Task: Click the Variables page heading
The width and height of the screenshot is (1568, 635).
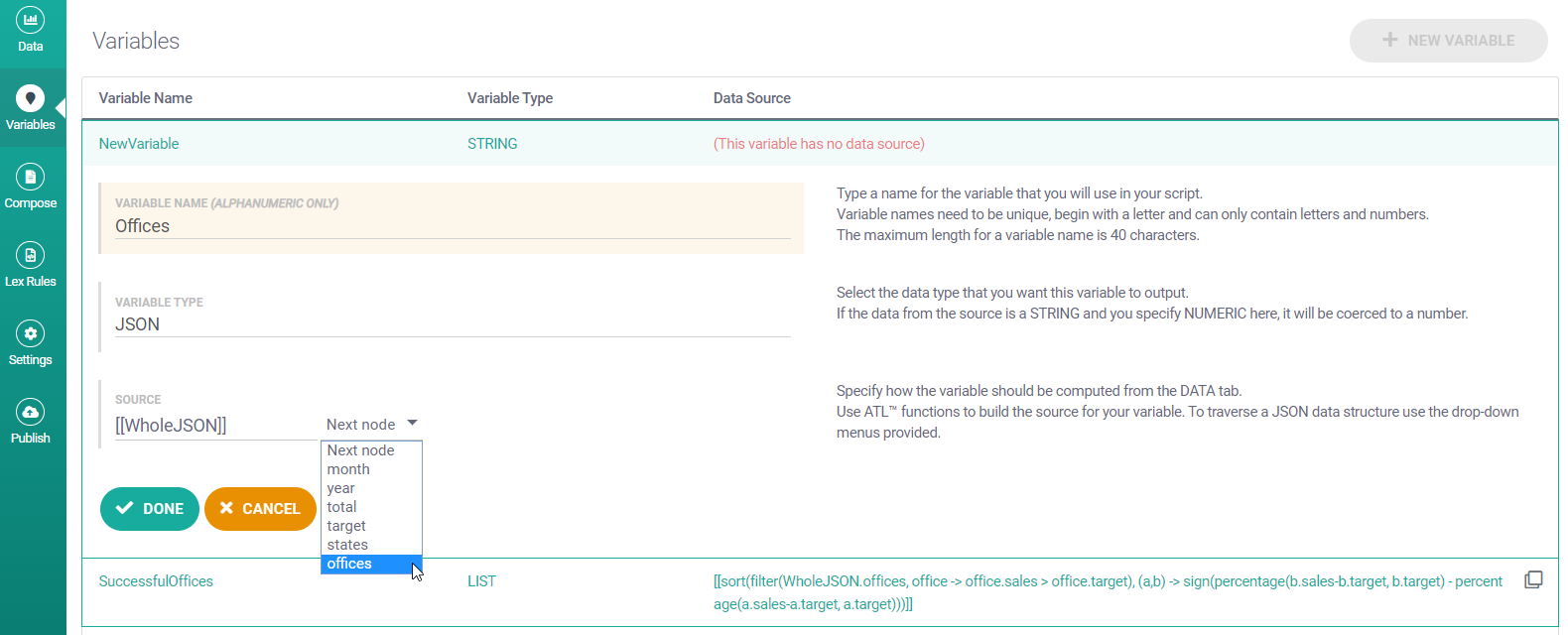Action: coord(136,41)
